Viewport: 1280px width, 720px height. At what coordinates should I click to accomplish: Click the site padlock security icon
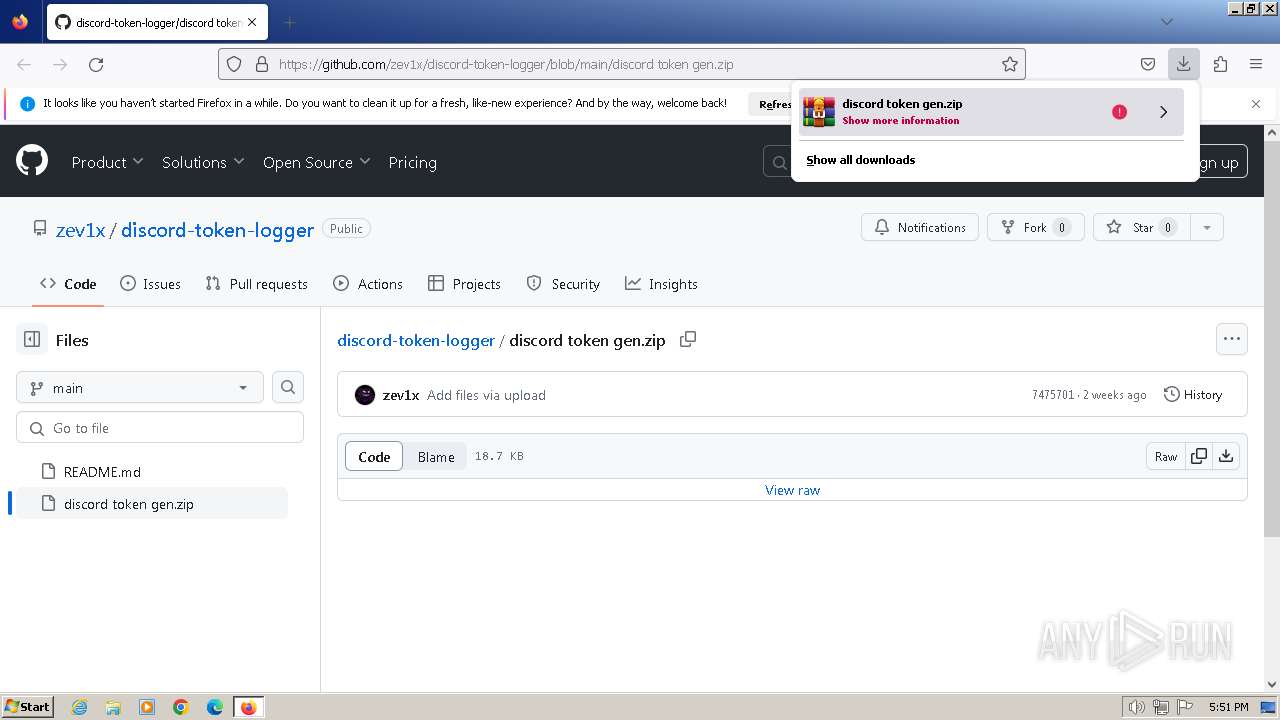point(262,64)
